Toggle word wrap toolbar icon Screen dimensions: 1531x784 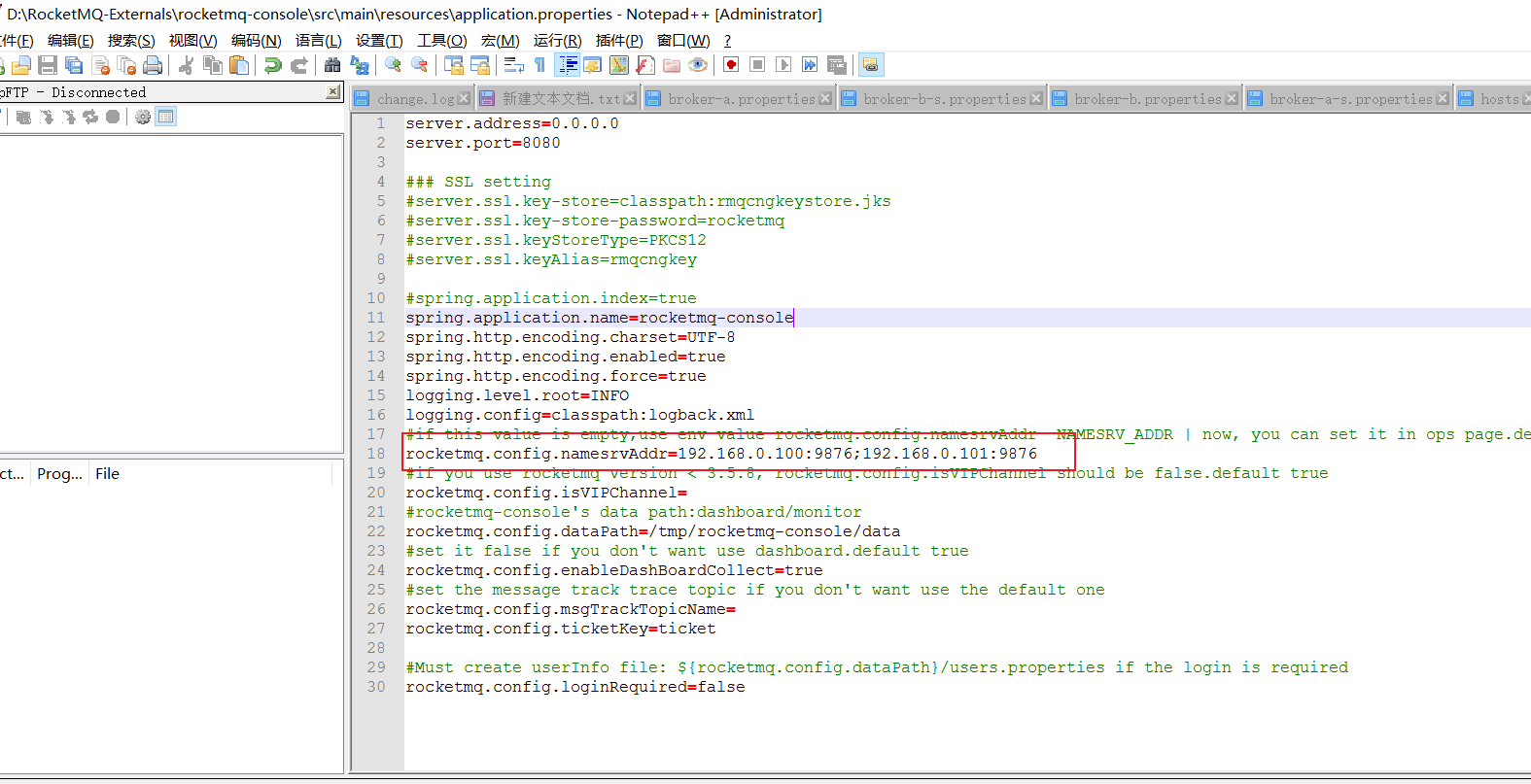[513, 65]
